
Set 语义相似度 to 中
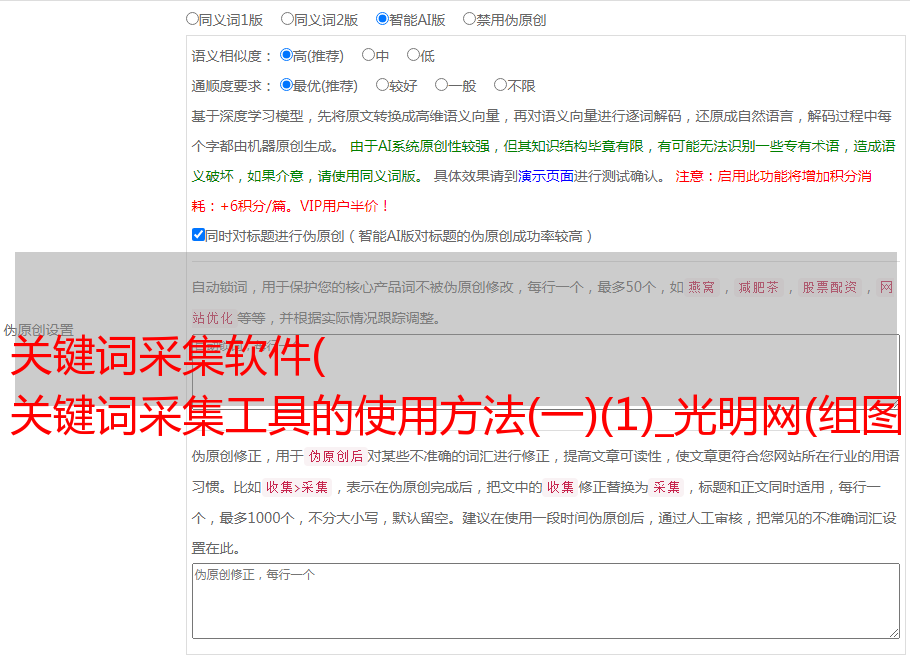[368, 55]
